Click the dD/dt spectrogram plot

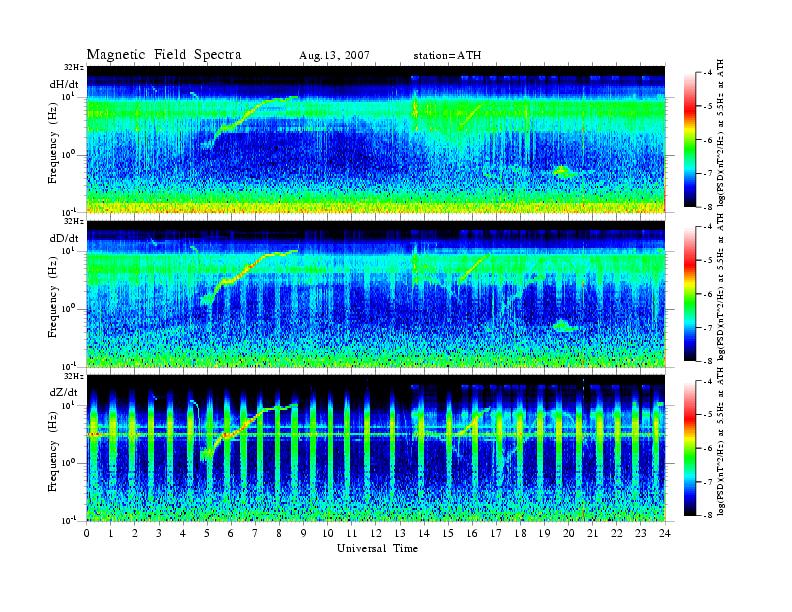coord(376,293)
